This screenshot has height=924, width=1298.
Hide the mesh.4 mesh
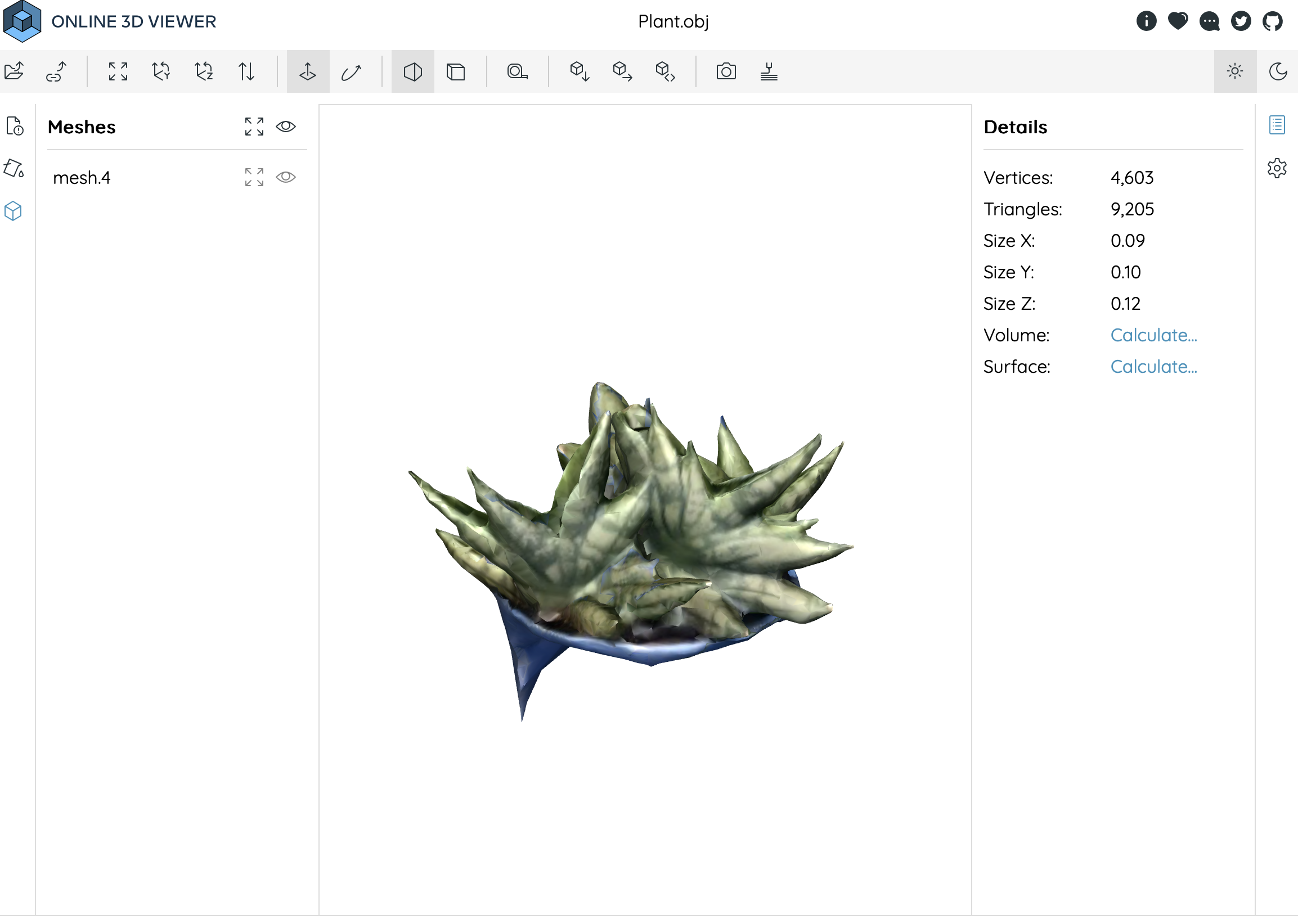click(286, 177)
